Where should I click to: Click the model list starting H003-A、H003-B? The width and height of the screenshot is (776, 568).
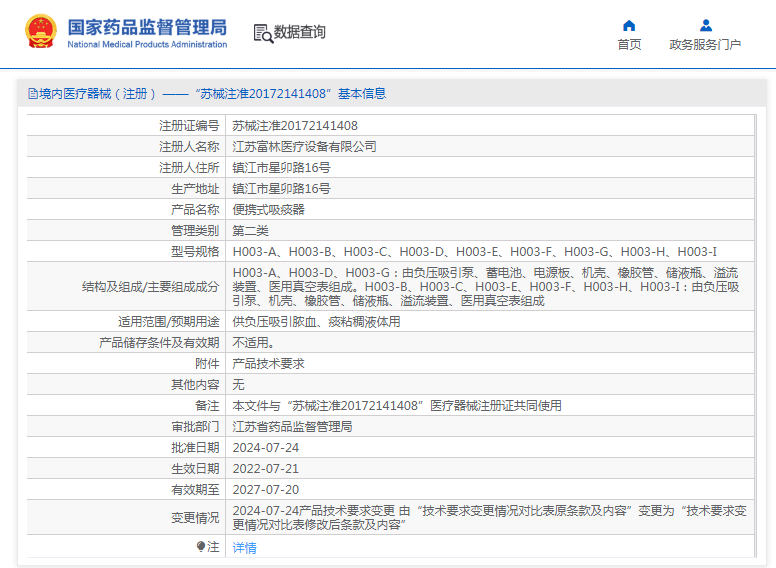475,252
